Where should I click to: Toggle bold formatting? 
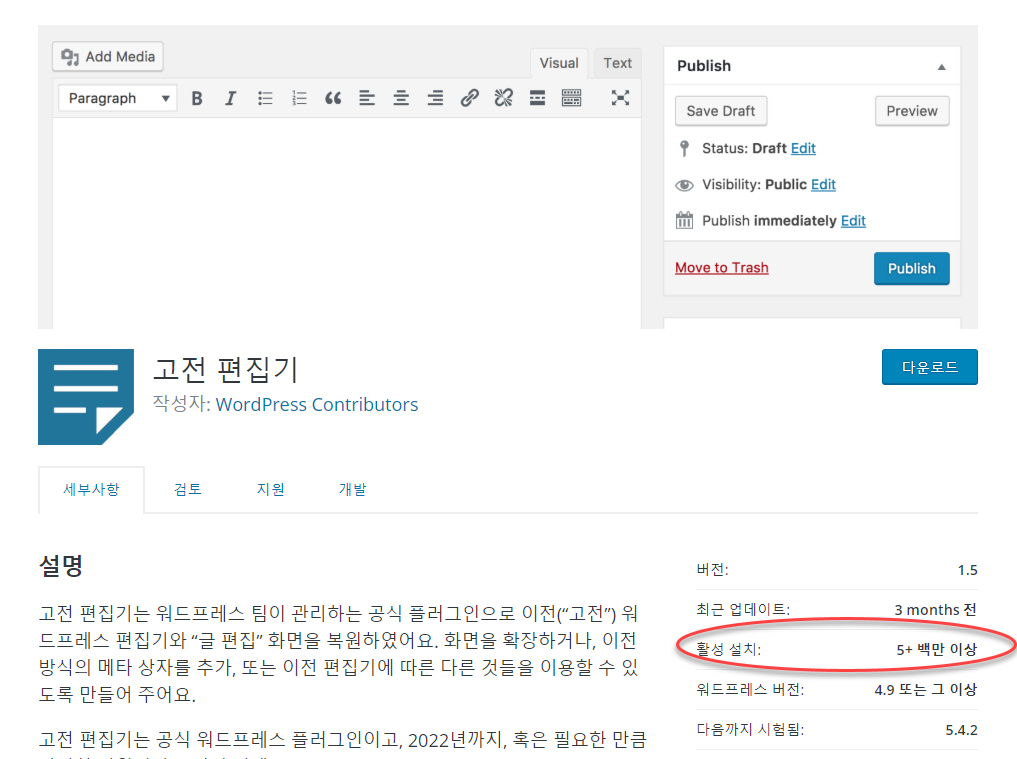tap(197, 98)
